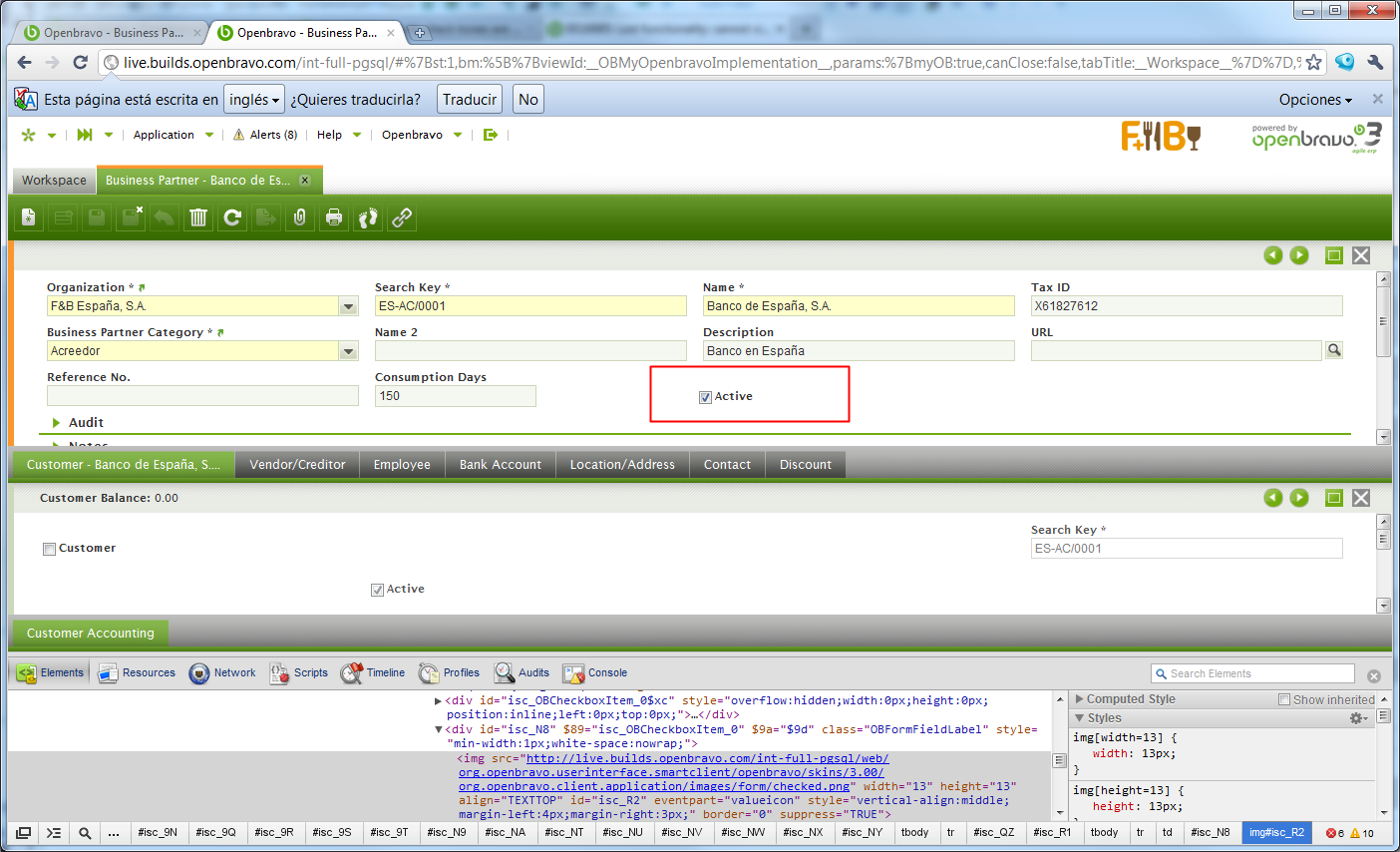This screenshot has width=1400, height=852.
Task: Enable Show inherited in Computed Style
Action: coord(1284,699)
